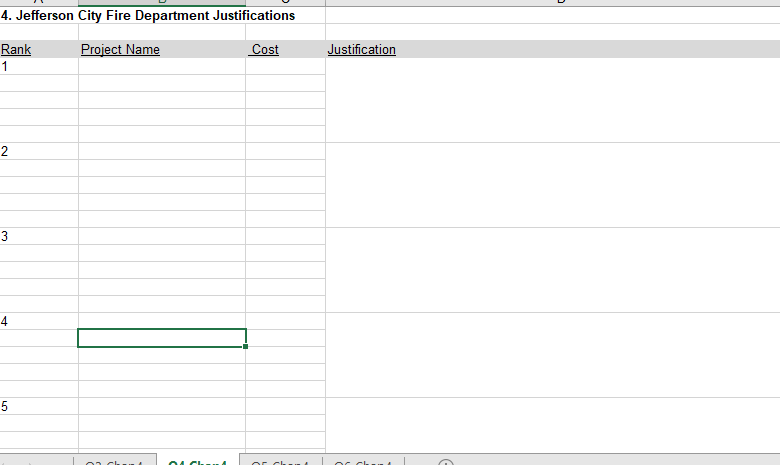Select the cell containing rank 5
Image resolution: width=780 pixels, height=465 pixels.
click(39, 406)
